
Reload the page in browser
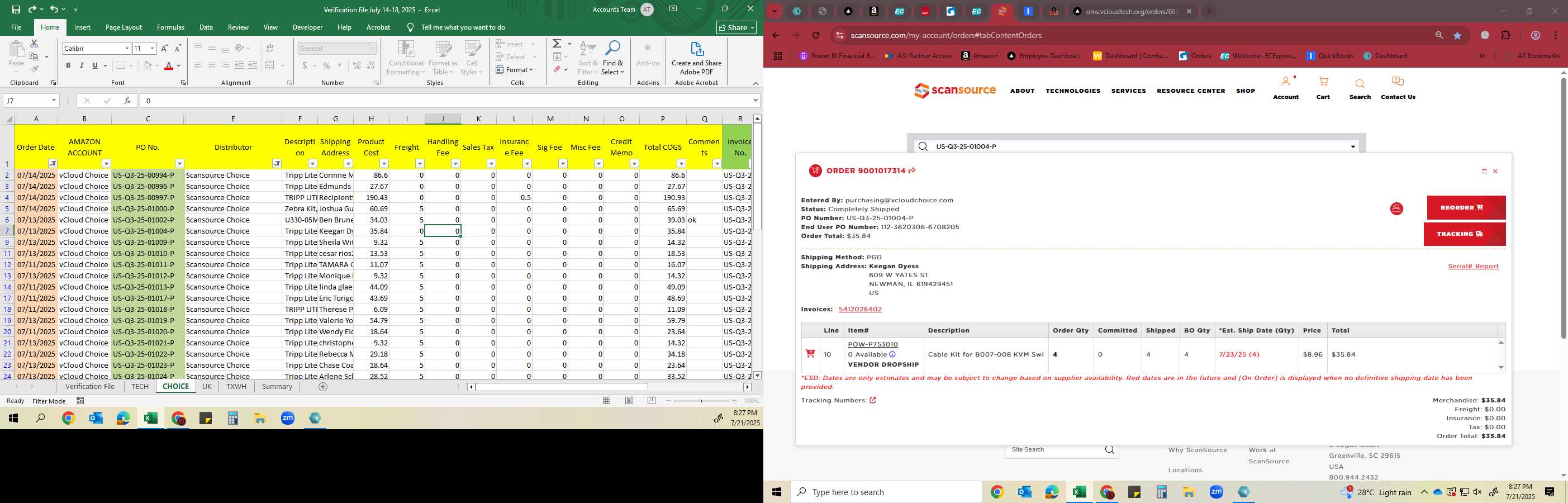816,35
